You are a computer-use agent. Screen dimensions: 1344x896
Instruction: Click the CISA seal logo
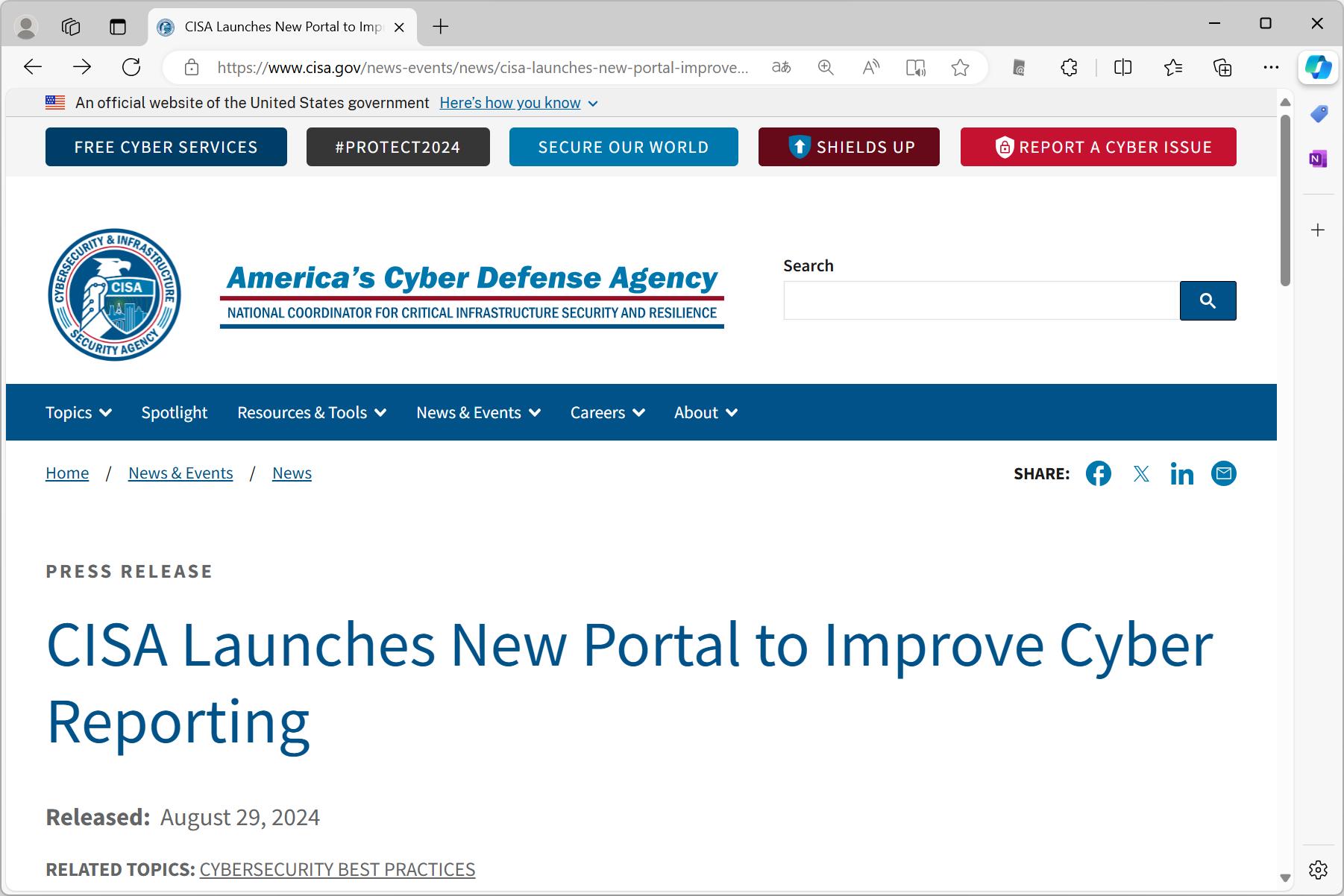point(114,294)
